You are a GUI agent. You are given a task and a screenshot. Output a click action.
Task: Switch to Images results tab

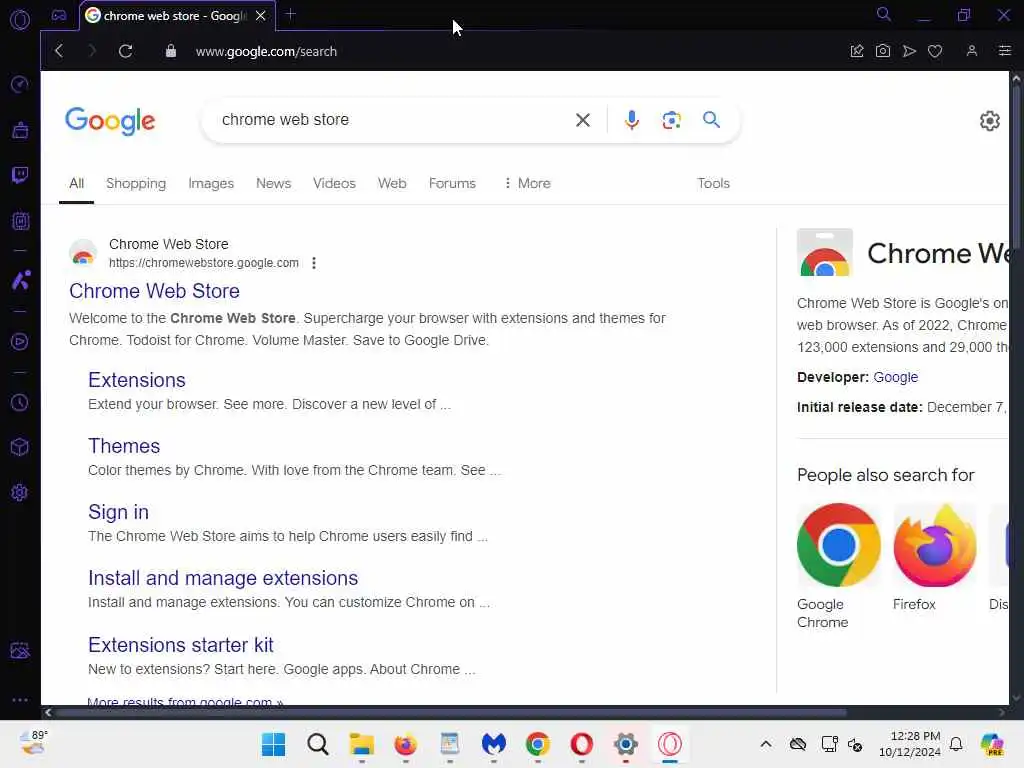click(x=211, y=184)
